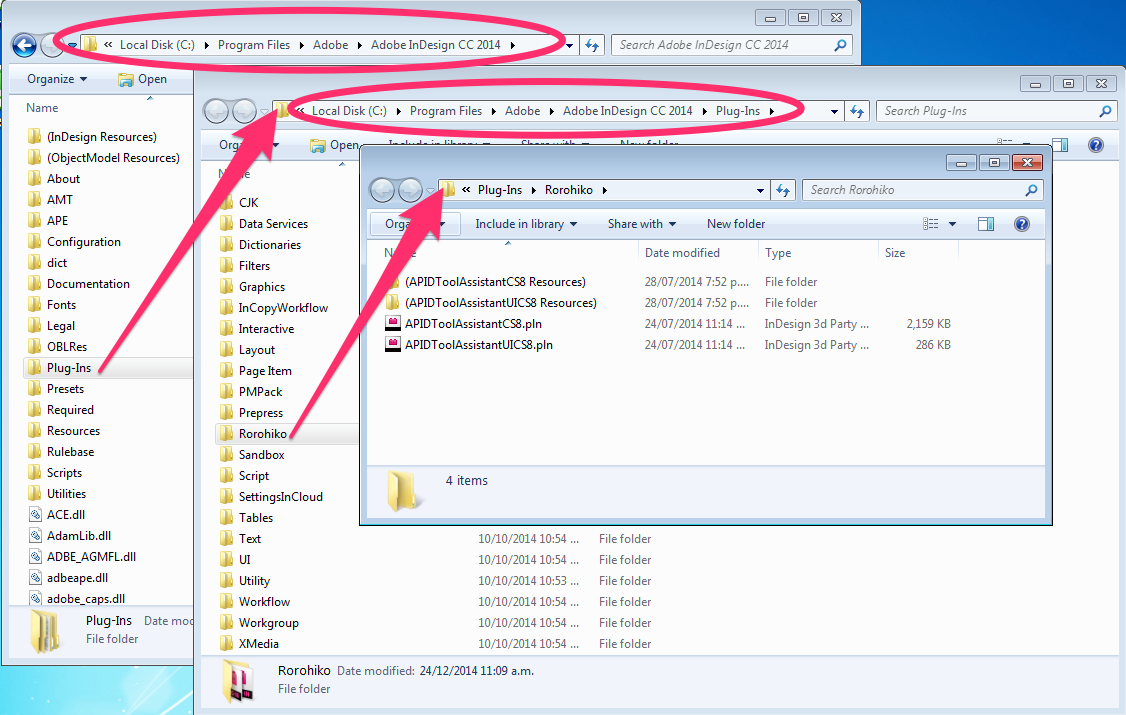Click New folder in Rorohiko window

[x=736, y=224]
